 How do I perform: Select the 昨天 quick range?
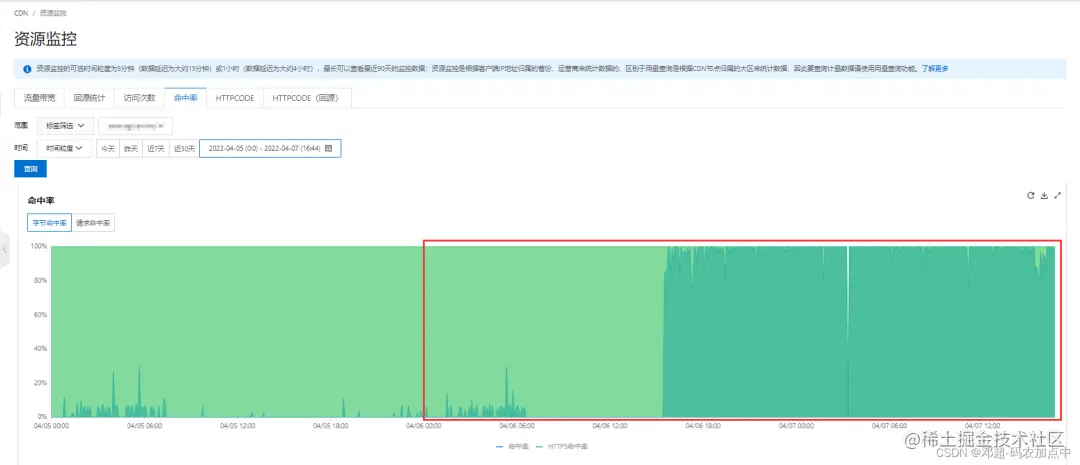[130, 148]
